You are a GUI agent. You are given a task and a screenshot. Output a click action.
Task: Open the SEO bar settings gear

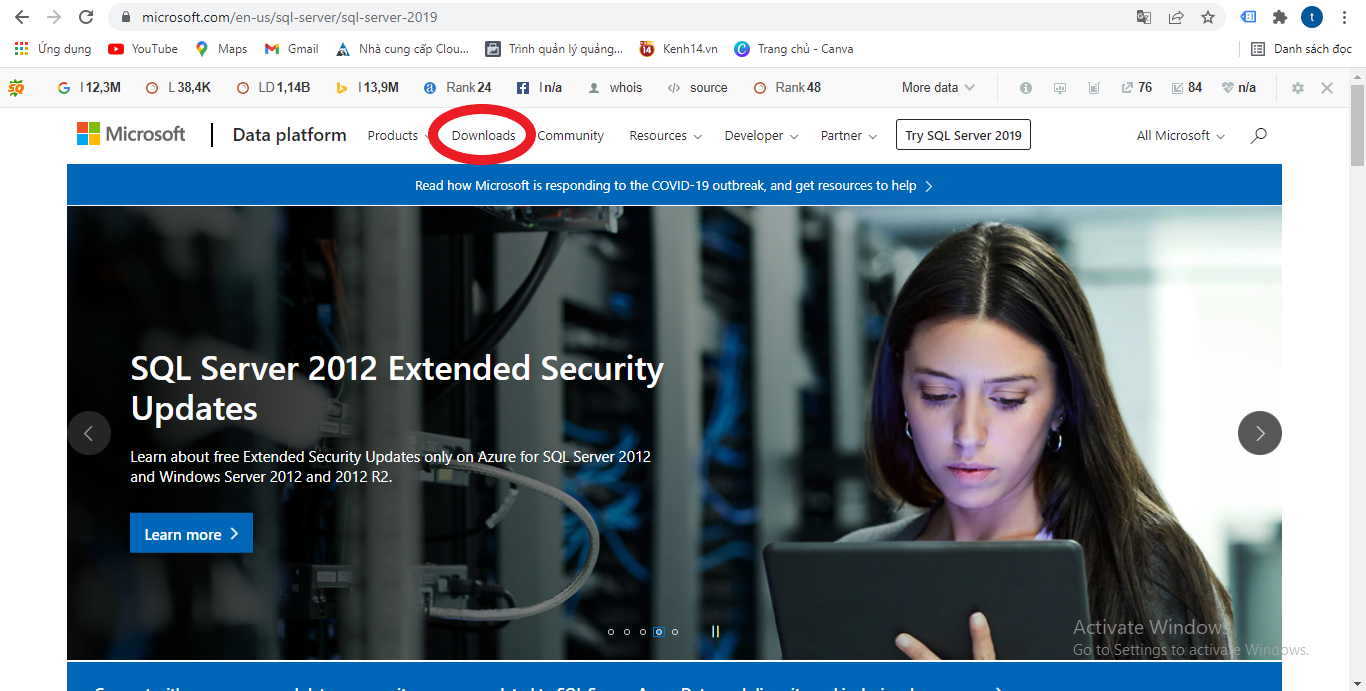(x=1298, y=88)
